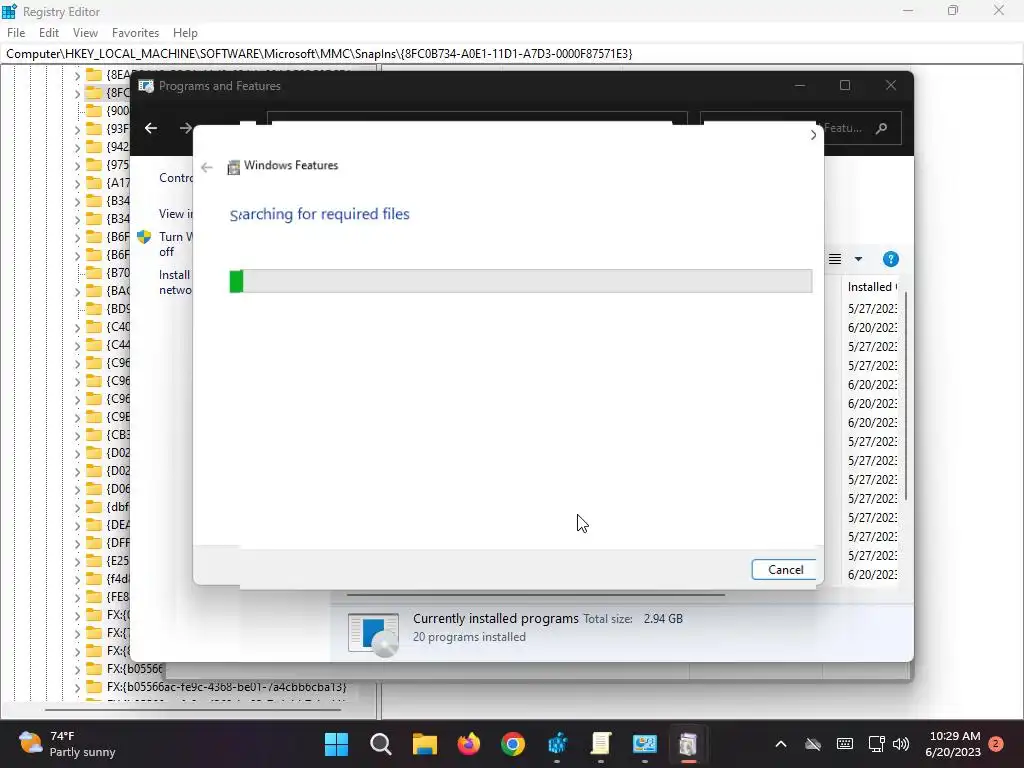Screen dimensions: 1024x768
Task: Open the weather widget showing 74°F
Action: pyautogui.click(x=67, y=744)
